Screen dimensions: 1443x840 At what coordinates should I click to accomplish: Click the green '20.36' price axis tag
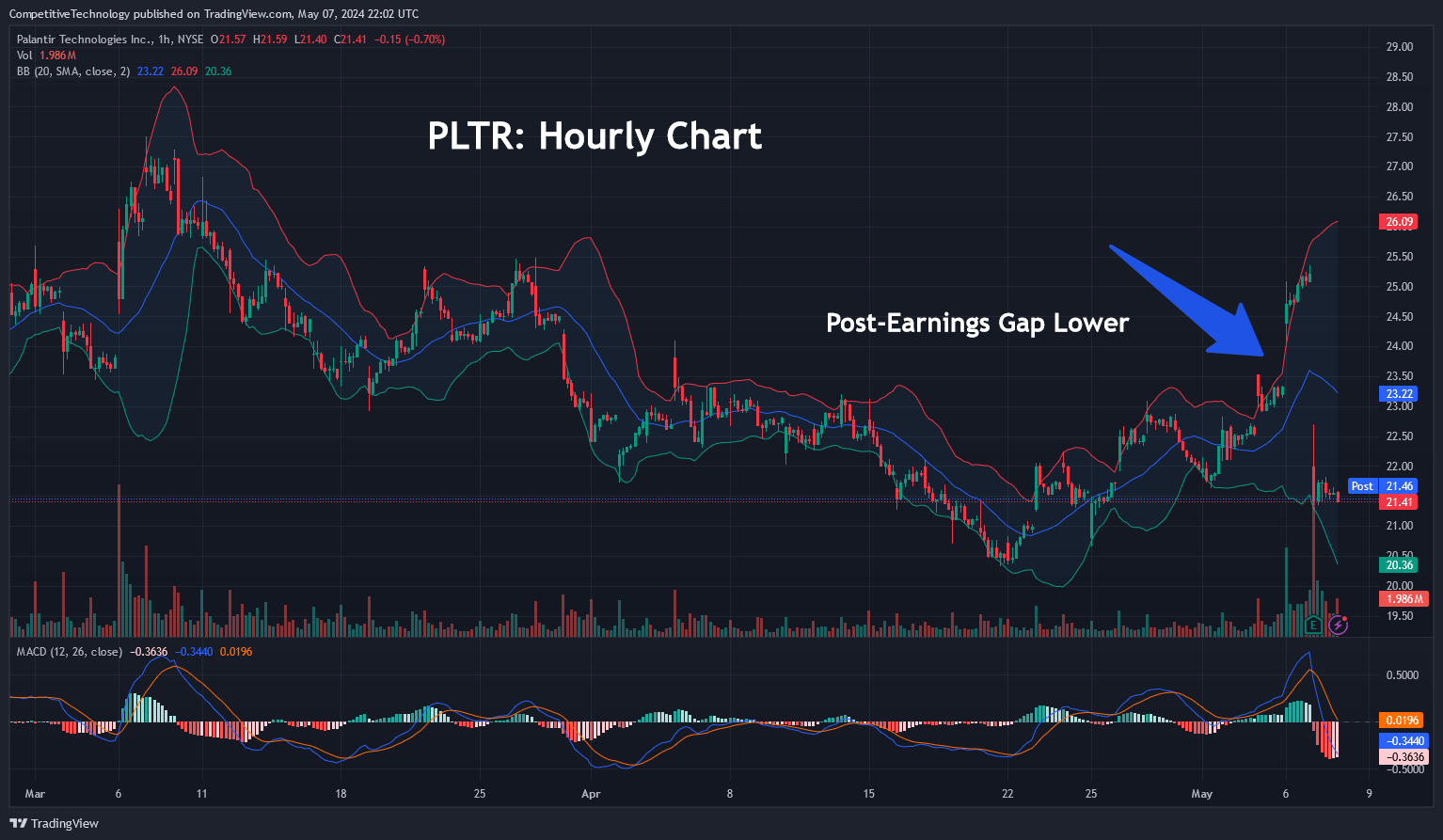[x=1400, y=565]
